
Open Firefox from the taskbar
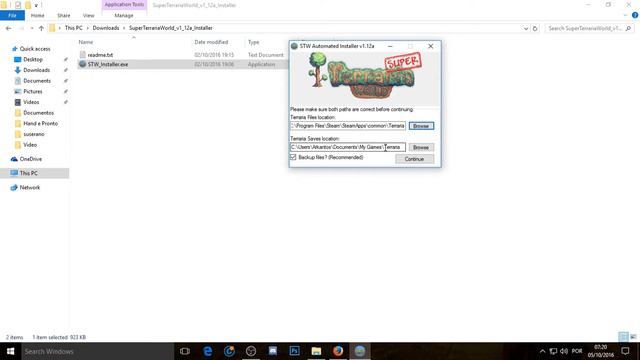pos(338,351)
